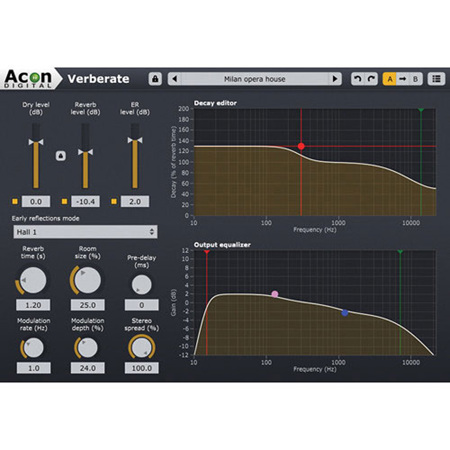The width and height of the screenshot is (450, 450).
Task: Click the redo arrow button
Action: [x=371, y=79]
